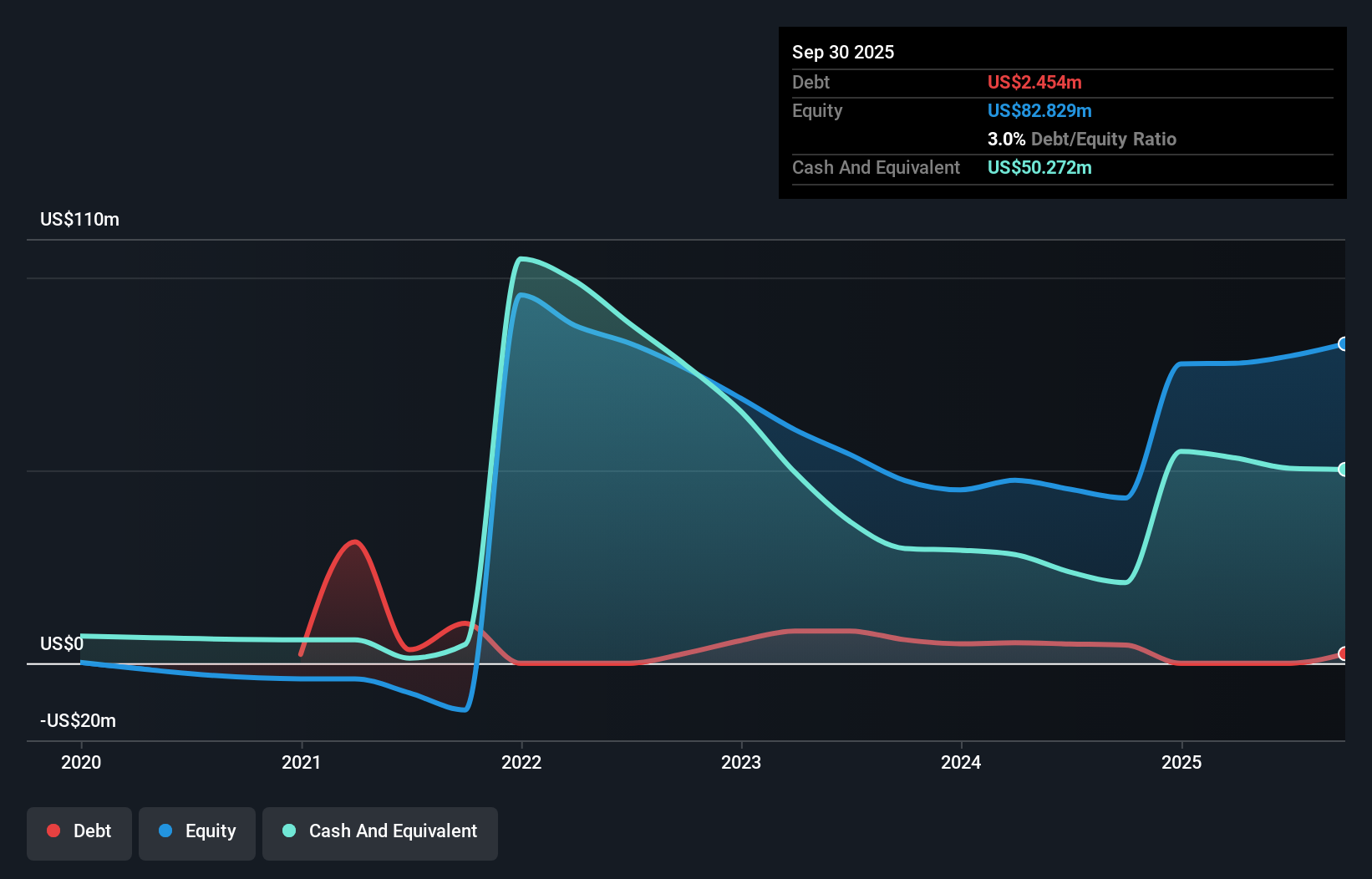1372x879 pixels.
Task: Select the 2023 label on the timeline axis
Action: tap(742, 762)
